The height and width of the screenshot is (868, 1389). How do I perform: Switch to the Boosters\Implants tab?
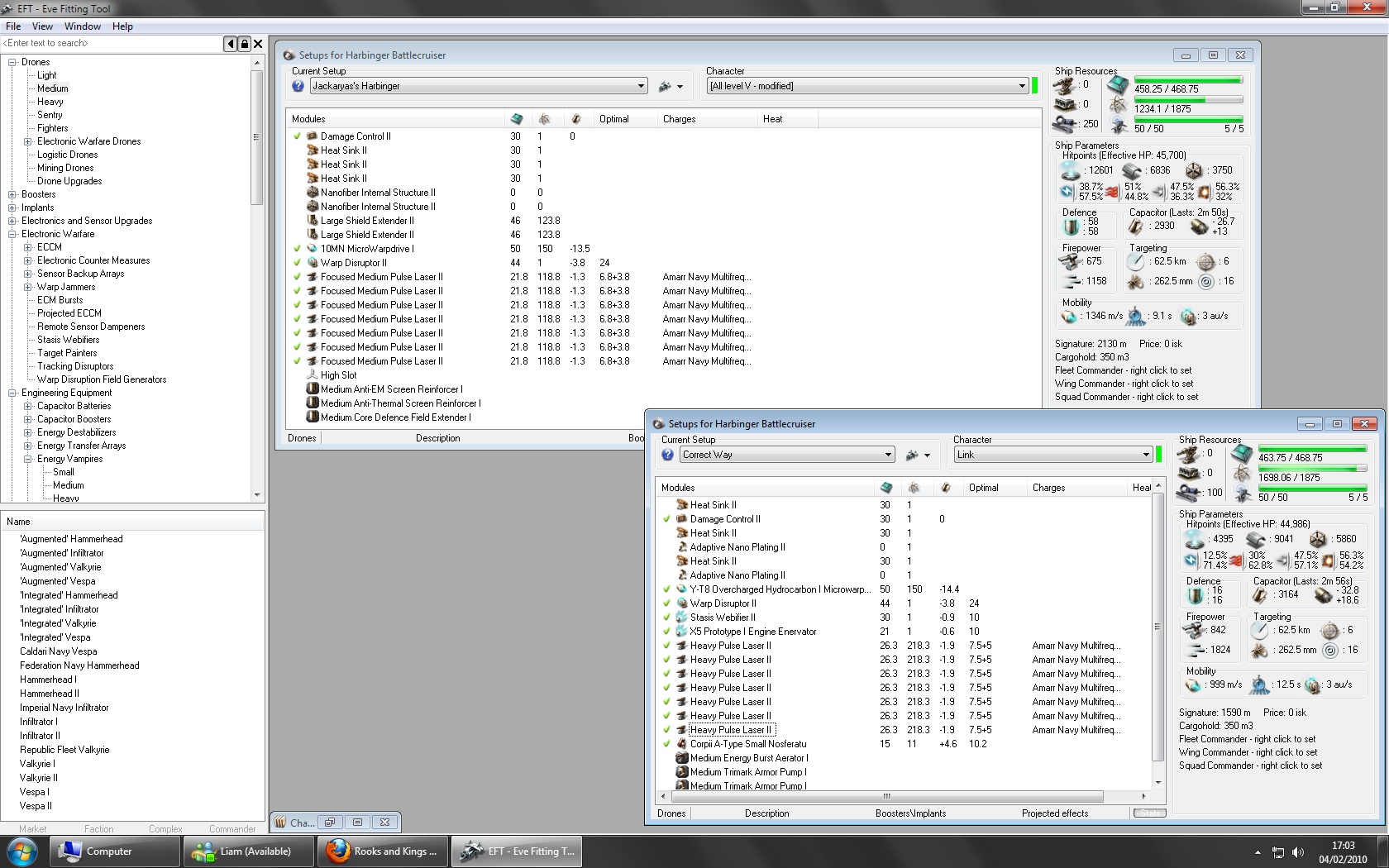coord(910,813)
